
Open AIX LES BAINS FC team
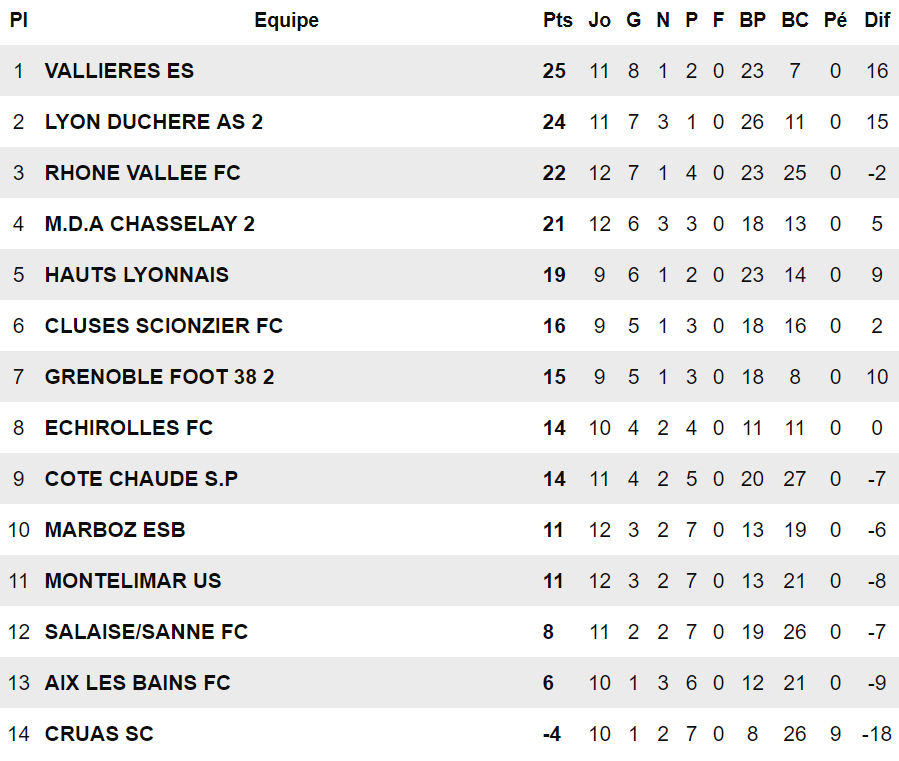(138, 683)
